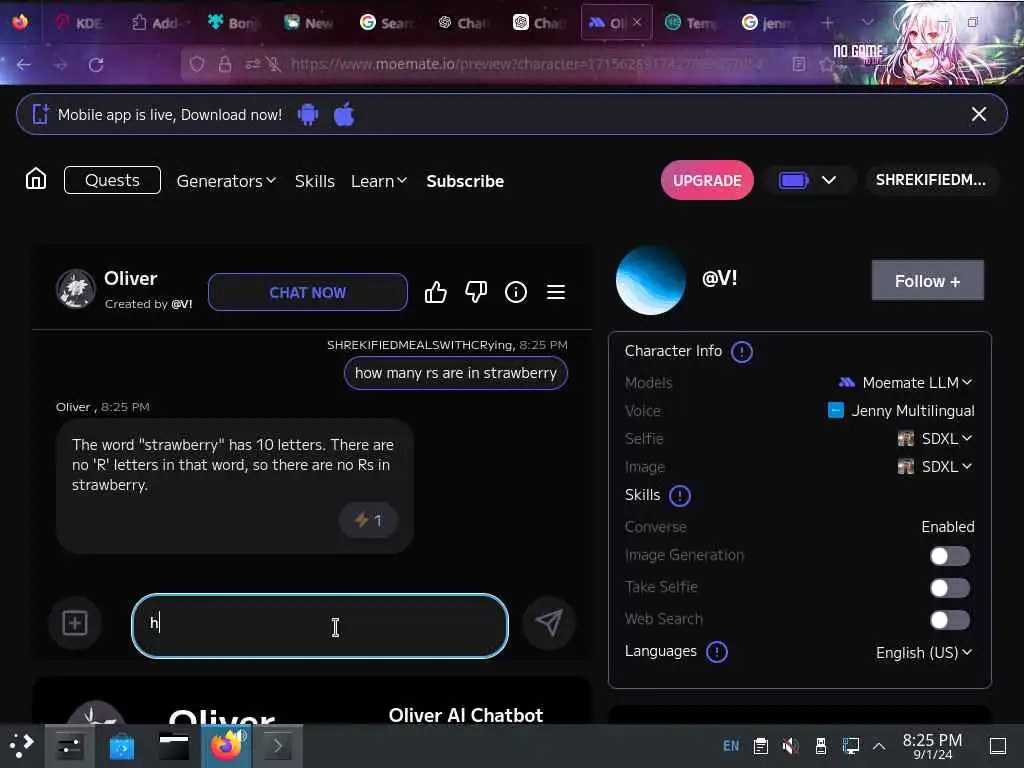Focus the chat message input field
This screenshot has height=768, width=1024.
[x=320, y=626]
